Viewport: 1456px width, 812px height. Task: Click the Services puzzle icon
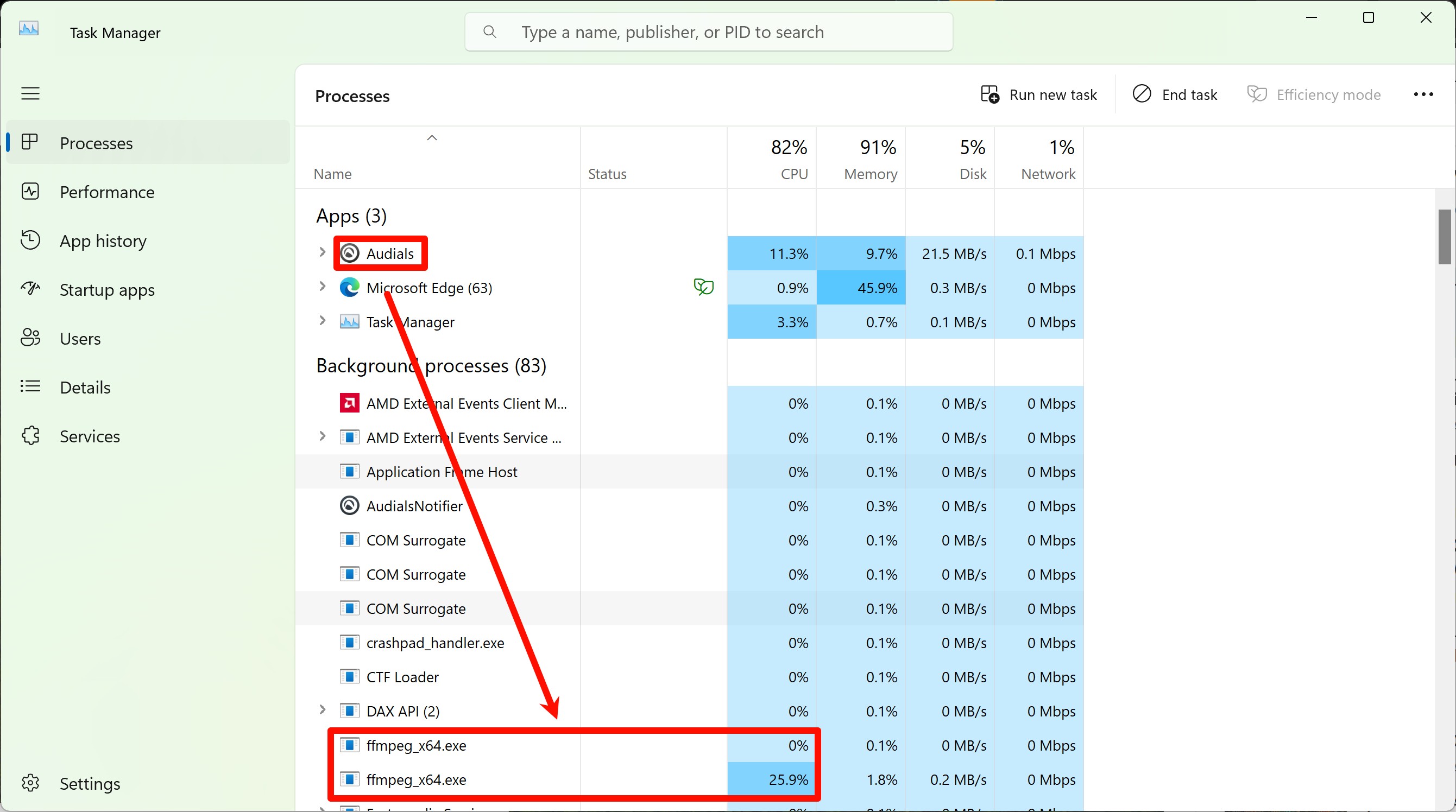30,436
